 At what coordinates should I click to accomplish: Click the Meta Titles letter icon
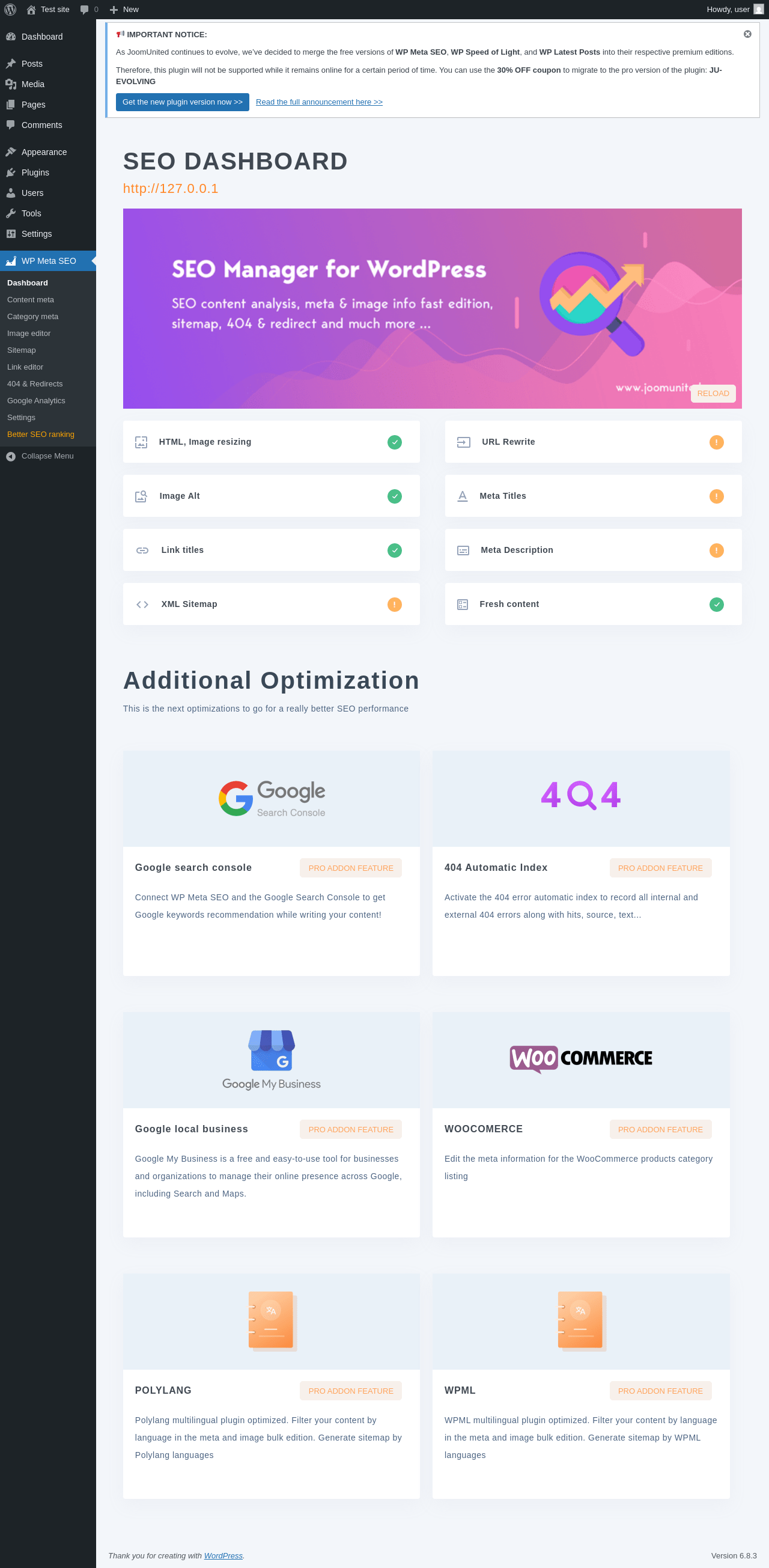pos(463,496)
